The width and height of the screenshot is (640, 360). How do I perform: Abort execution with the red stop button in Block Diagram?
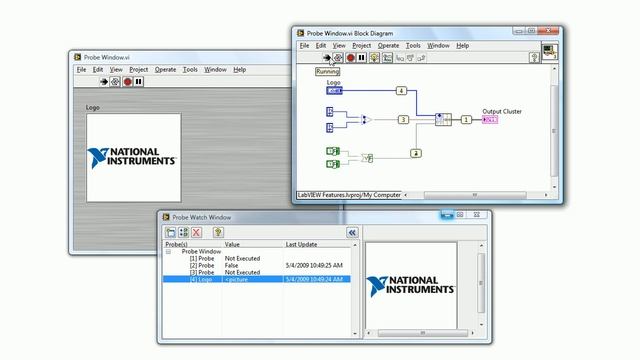(350, 58)
